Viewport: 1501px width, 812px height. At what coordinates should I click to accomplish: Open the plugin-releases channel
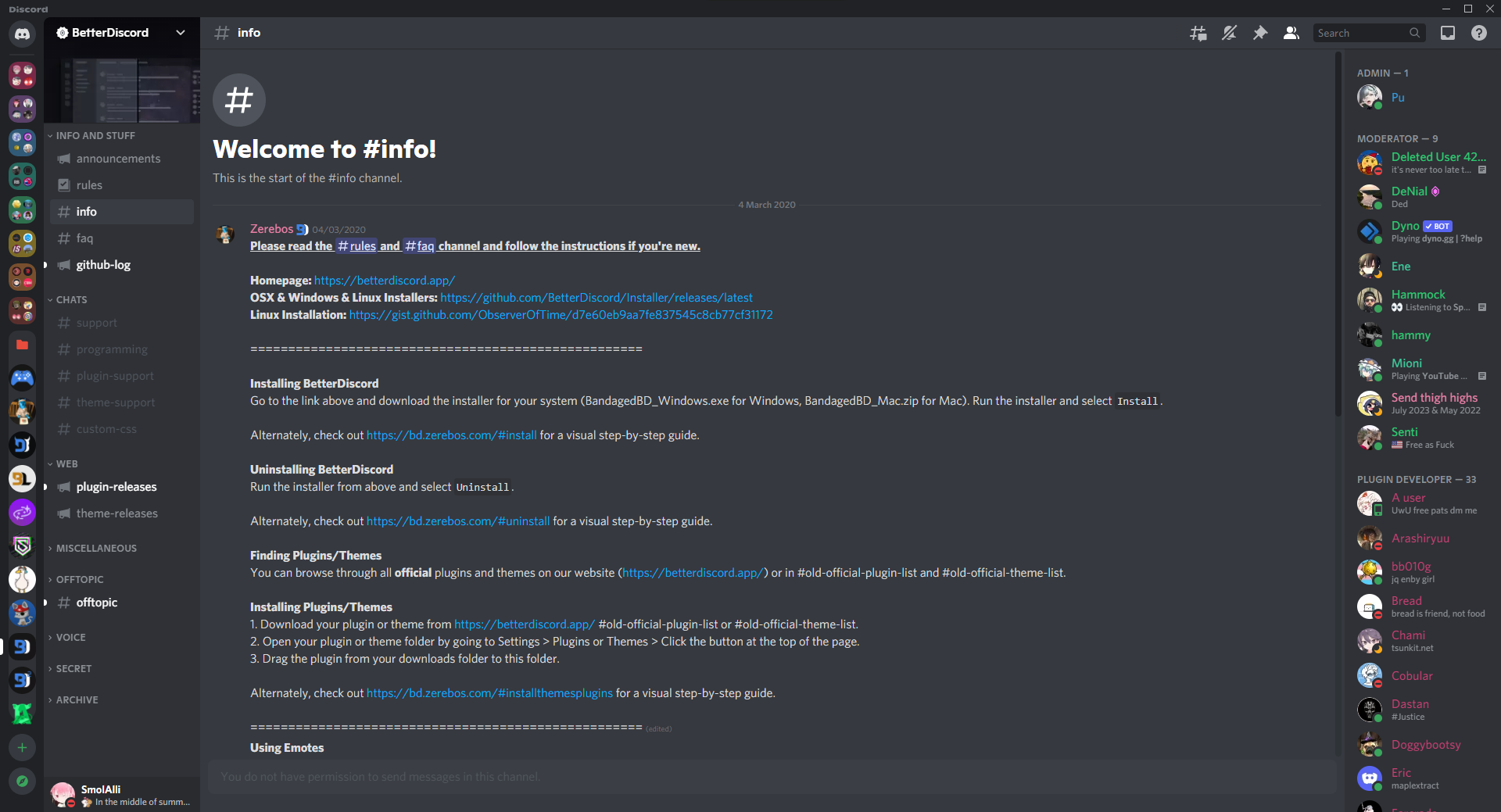(116, 487)
